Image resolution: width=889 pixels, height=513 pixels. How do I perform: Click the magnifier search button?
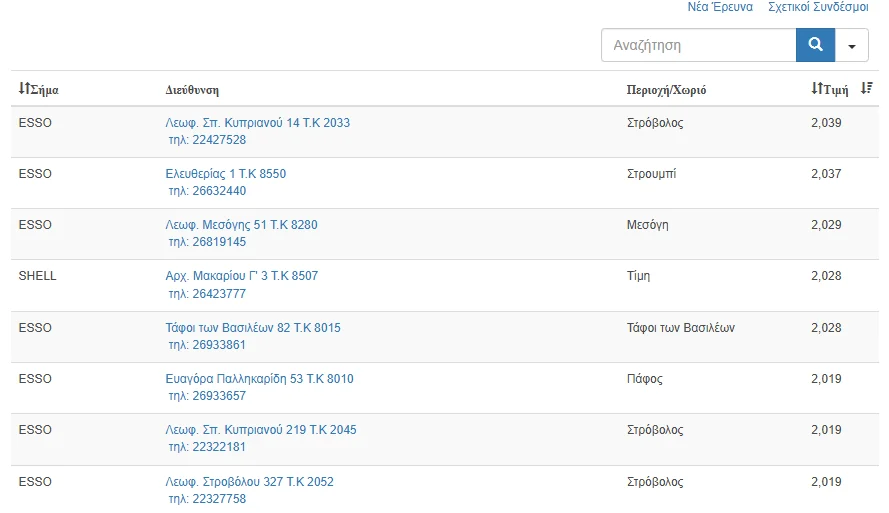815,45
